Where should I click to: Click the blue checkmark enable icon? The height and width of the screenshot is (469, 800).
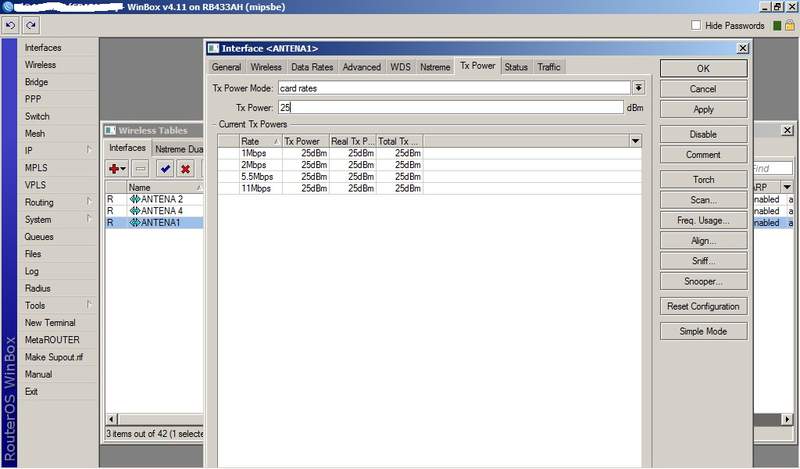164,168
